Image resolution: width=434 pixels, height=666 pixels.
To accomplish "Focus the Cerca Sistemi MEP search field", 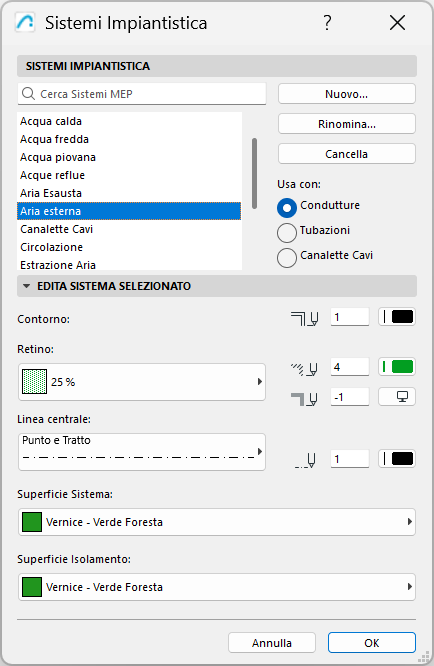I will coord(142,94).
